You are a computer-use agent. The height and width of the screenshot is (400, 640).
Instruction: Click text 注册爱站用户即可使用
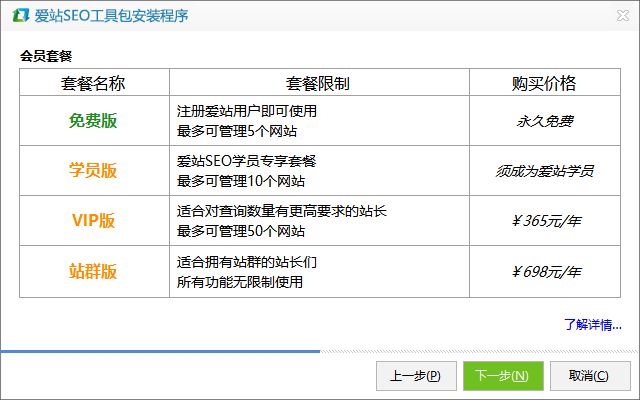click(247, 111)
